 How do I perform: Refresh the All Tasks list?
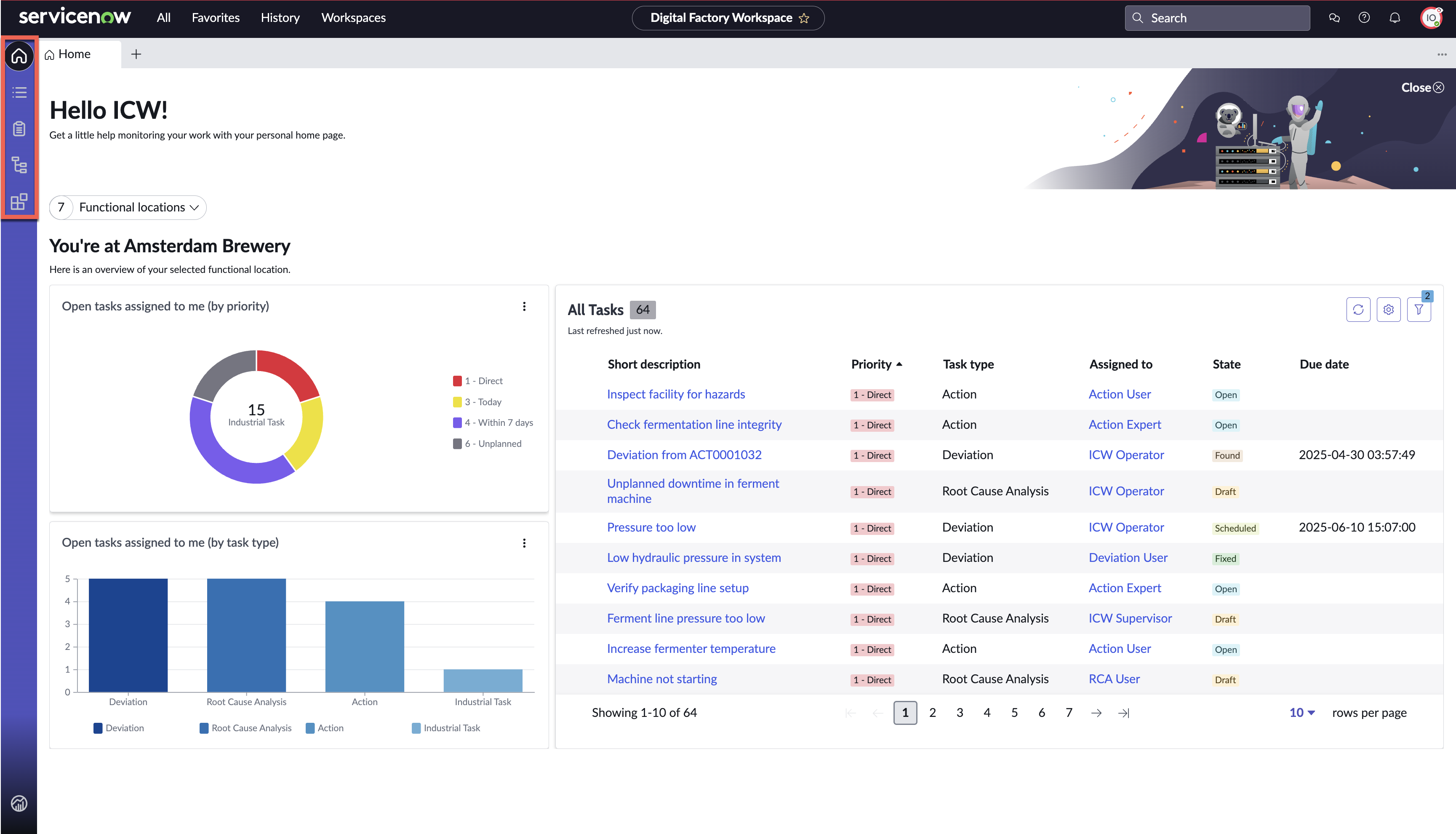1358,309
